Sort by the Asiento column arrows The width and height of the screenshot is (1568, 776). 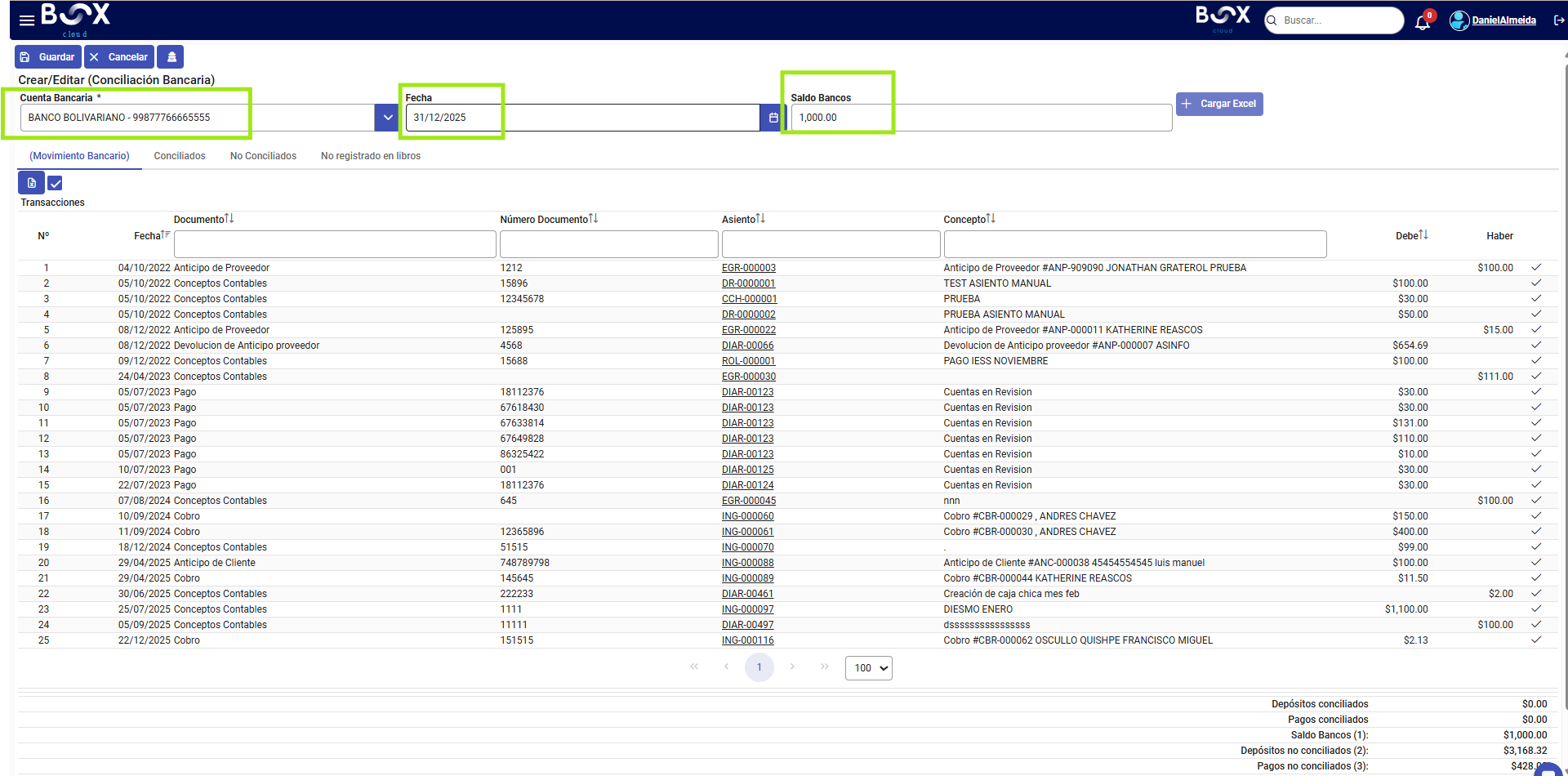coord(760,219)
